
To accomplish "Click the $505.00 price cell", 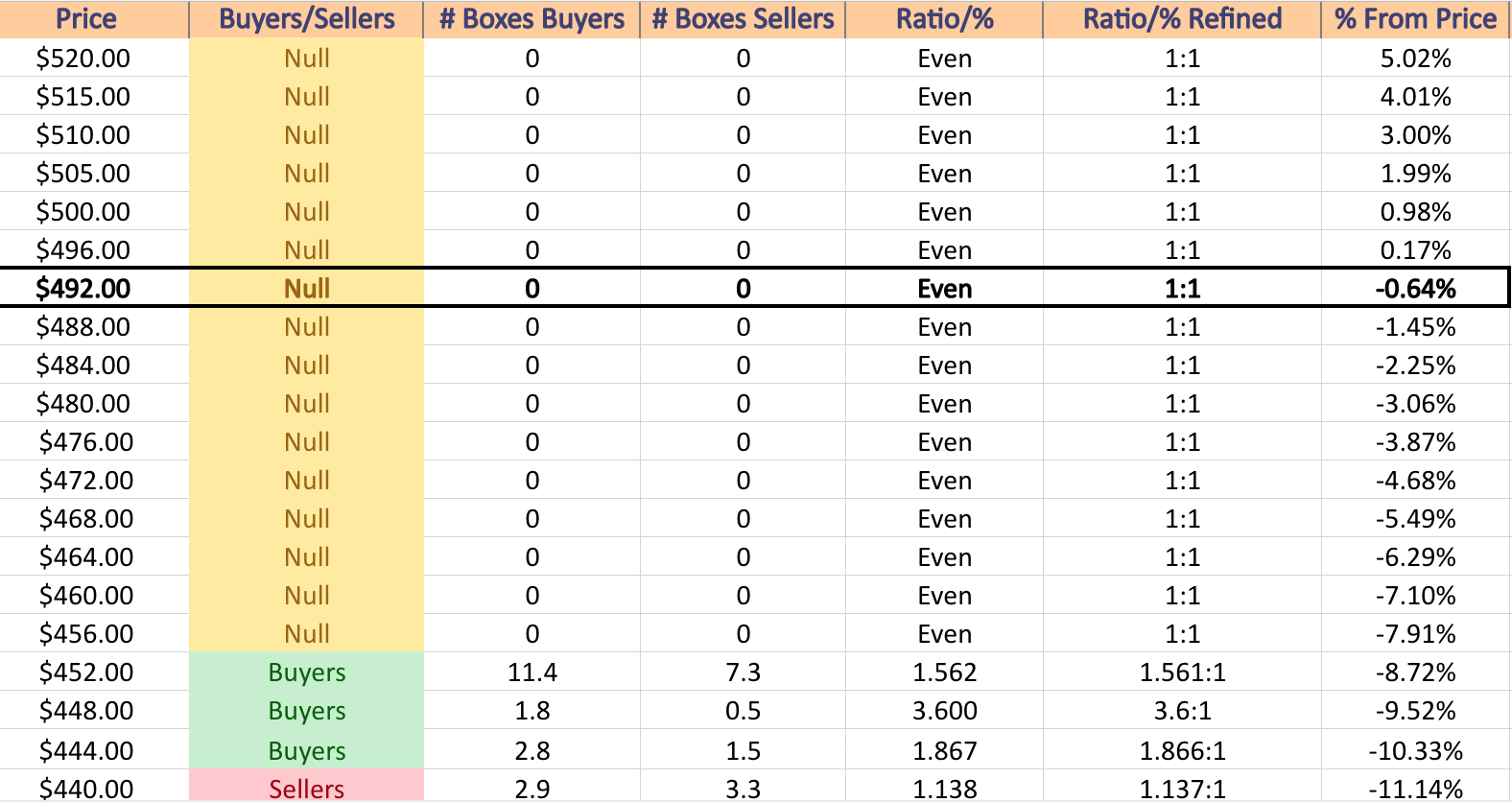I will click(94, 174).
